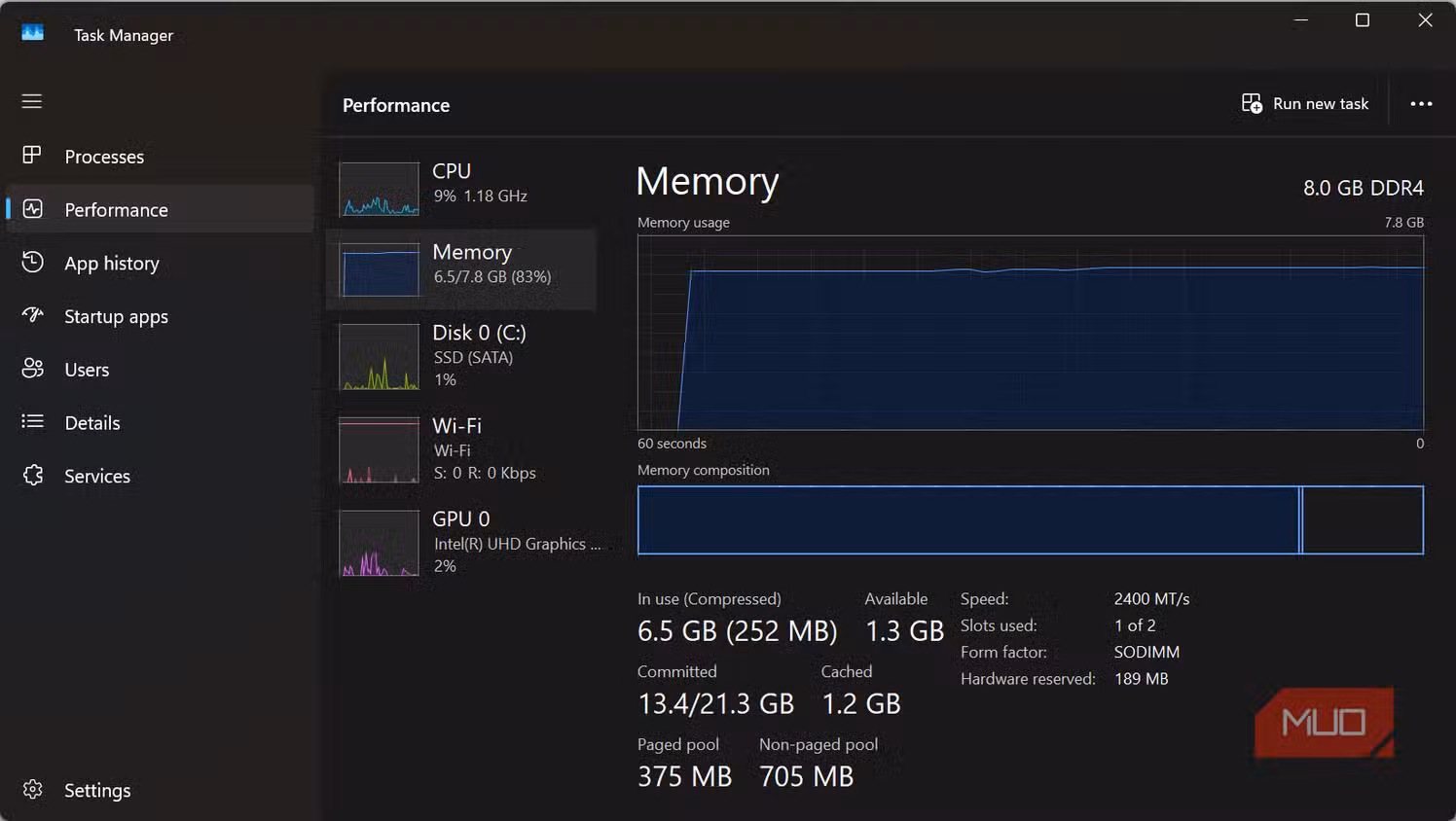Click the Committed value 13.4/21.3 GB
Image resolution: width=1456 pixels, height=821 pixels.
click(715, 704)
